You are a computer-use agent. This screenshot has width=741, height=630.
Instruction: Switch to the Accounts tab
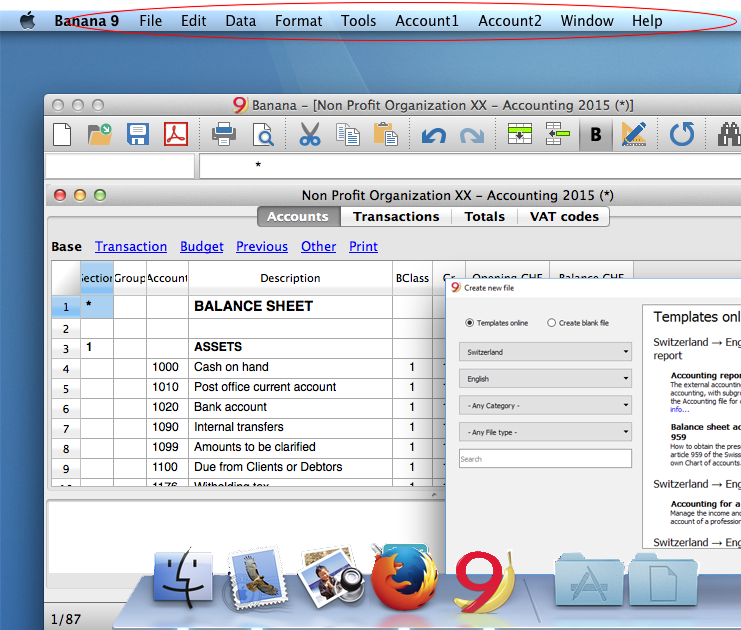(299, 216)
